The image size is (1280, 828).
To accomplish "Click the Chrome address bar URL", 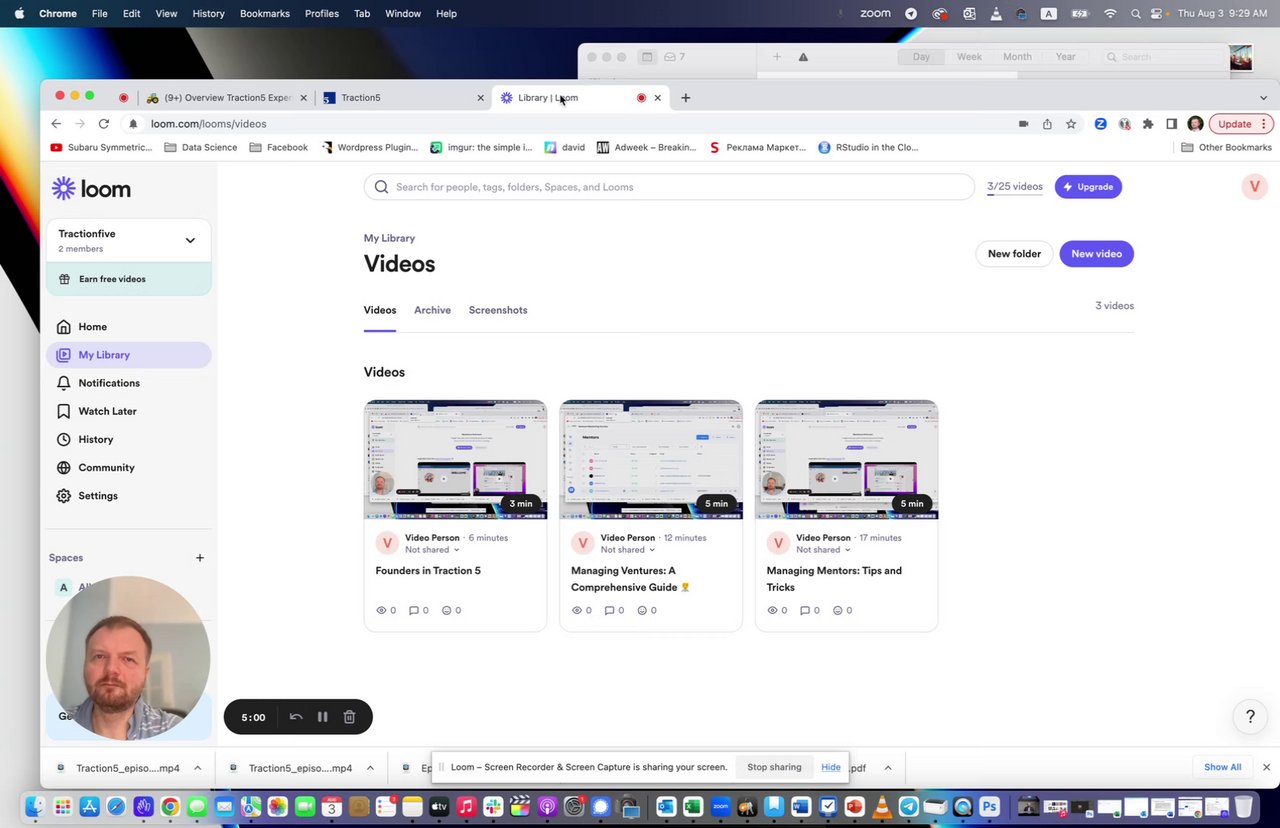I will point(208,124).
